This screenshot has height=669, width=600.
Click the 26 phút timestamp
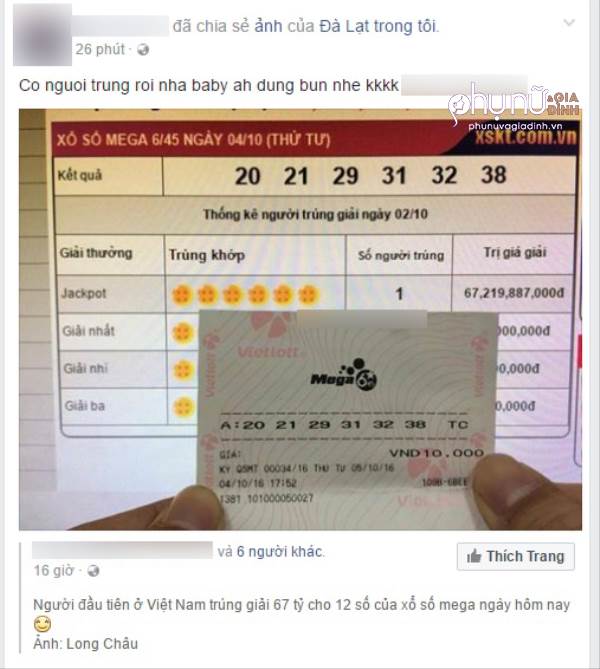100,49
